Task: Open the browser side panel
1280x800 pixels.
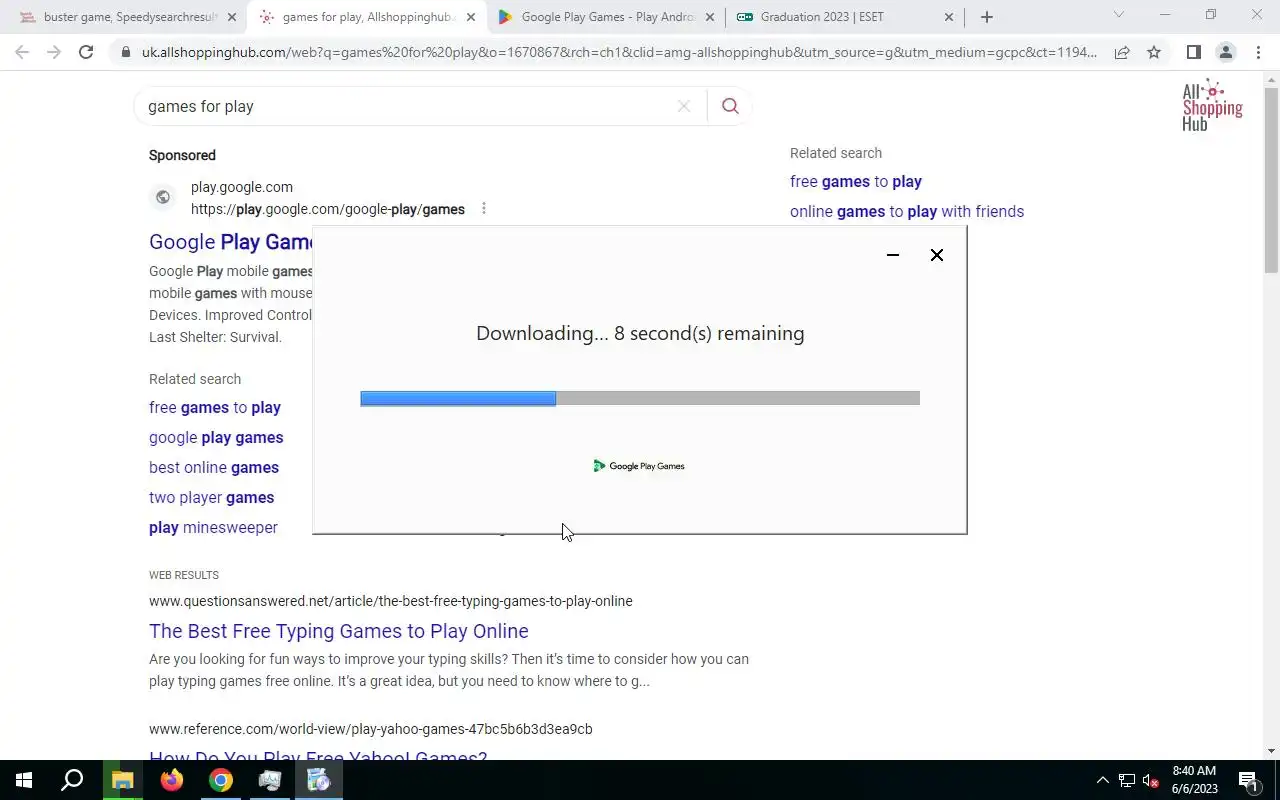Action: point(1193,52)
